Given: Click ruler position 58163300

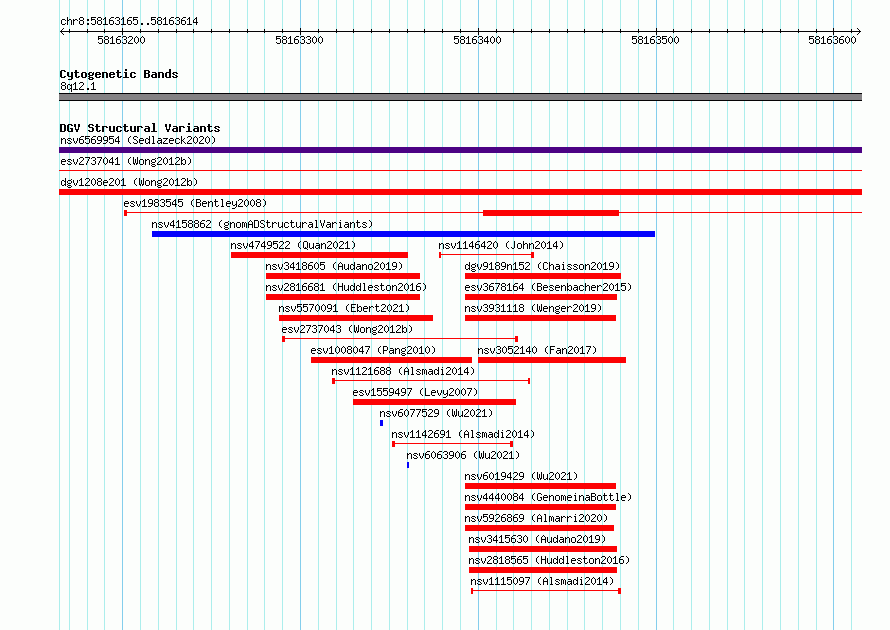Looking at the screenshot, I should pos(299,40).
